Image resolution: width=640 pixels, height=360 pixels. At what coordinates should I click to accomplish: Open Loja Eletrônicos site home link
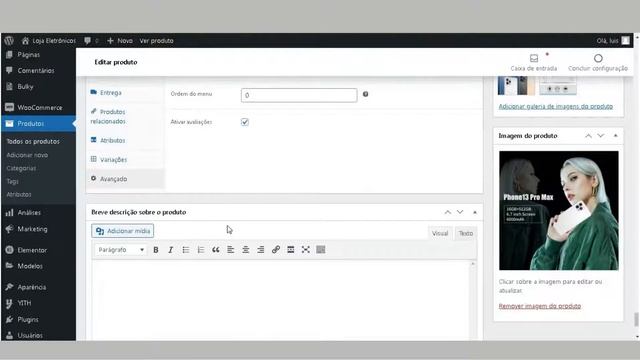point(49,41)
